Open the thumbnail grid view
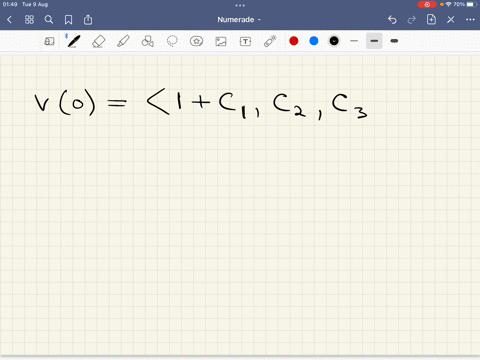The width and height of the screenshot is (480, 360). click(x=29, y=20)
